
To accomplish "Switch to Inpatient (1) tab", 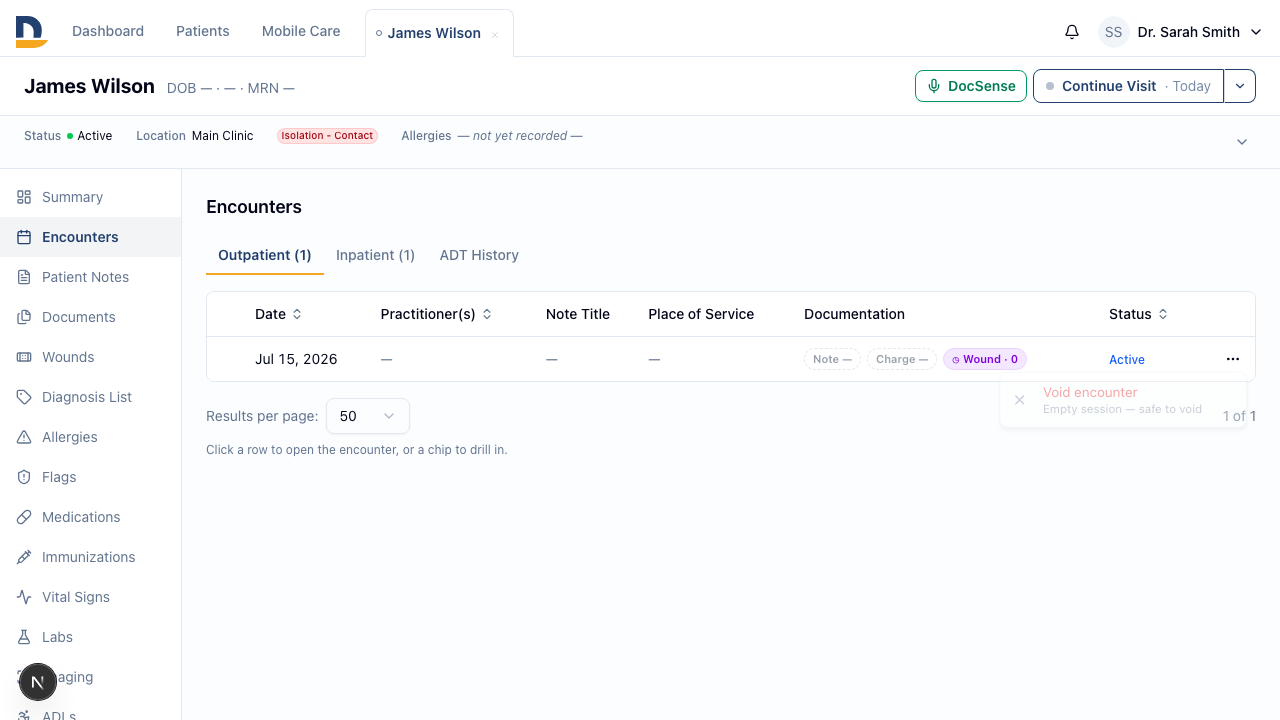I will point(375,255).
